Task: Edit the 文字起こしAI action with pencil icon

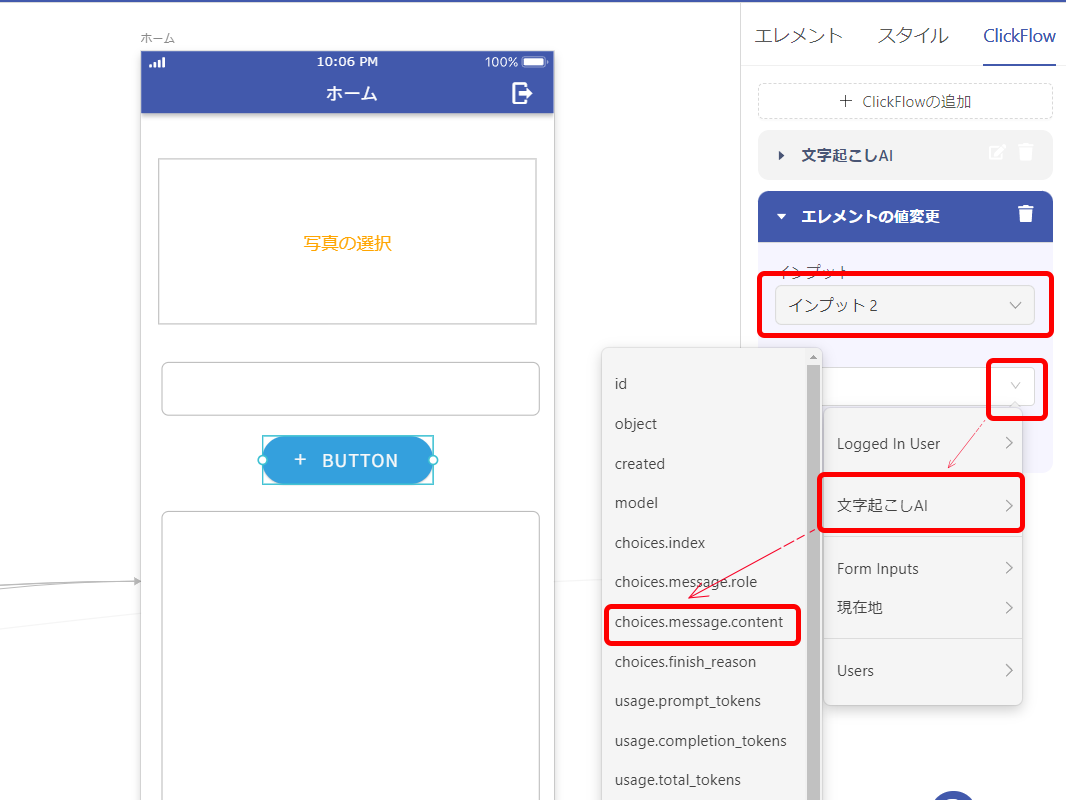Action: click(997, 152)
